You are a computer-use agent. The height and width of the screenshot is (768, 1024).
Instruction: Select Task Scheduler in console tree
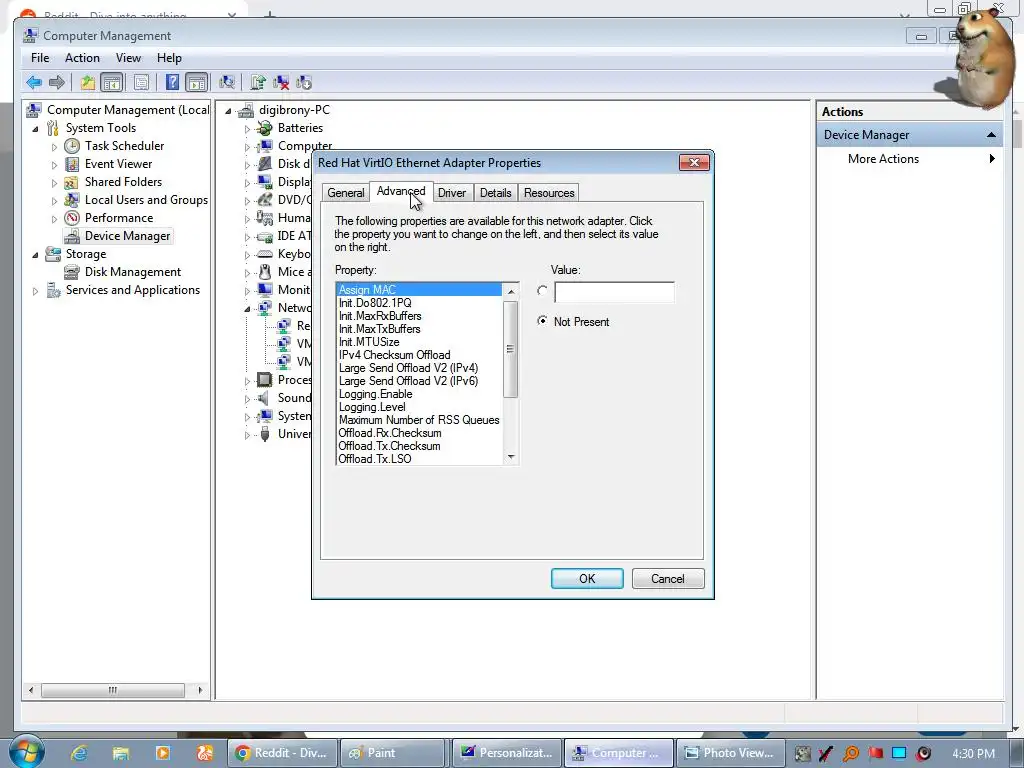124,146
